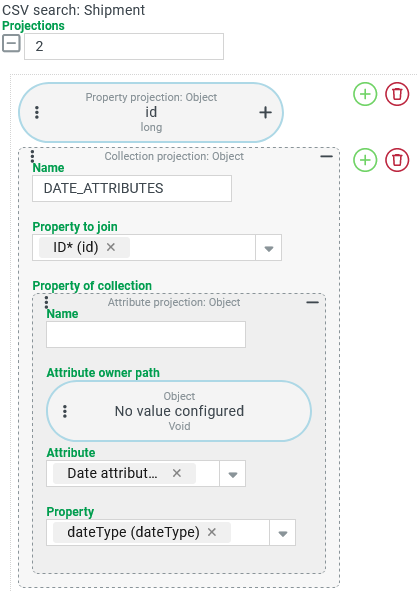This screenshot has width=417, height=591.
Task: Open dots menu of Collection projection
Action: [x=32, y=156]
